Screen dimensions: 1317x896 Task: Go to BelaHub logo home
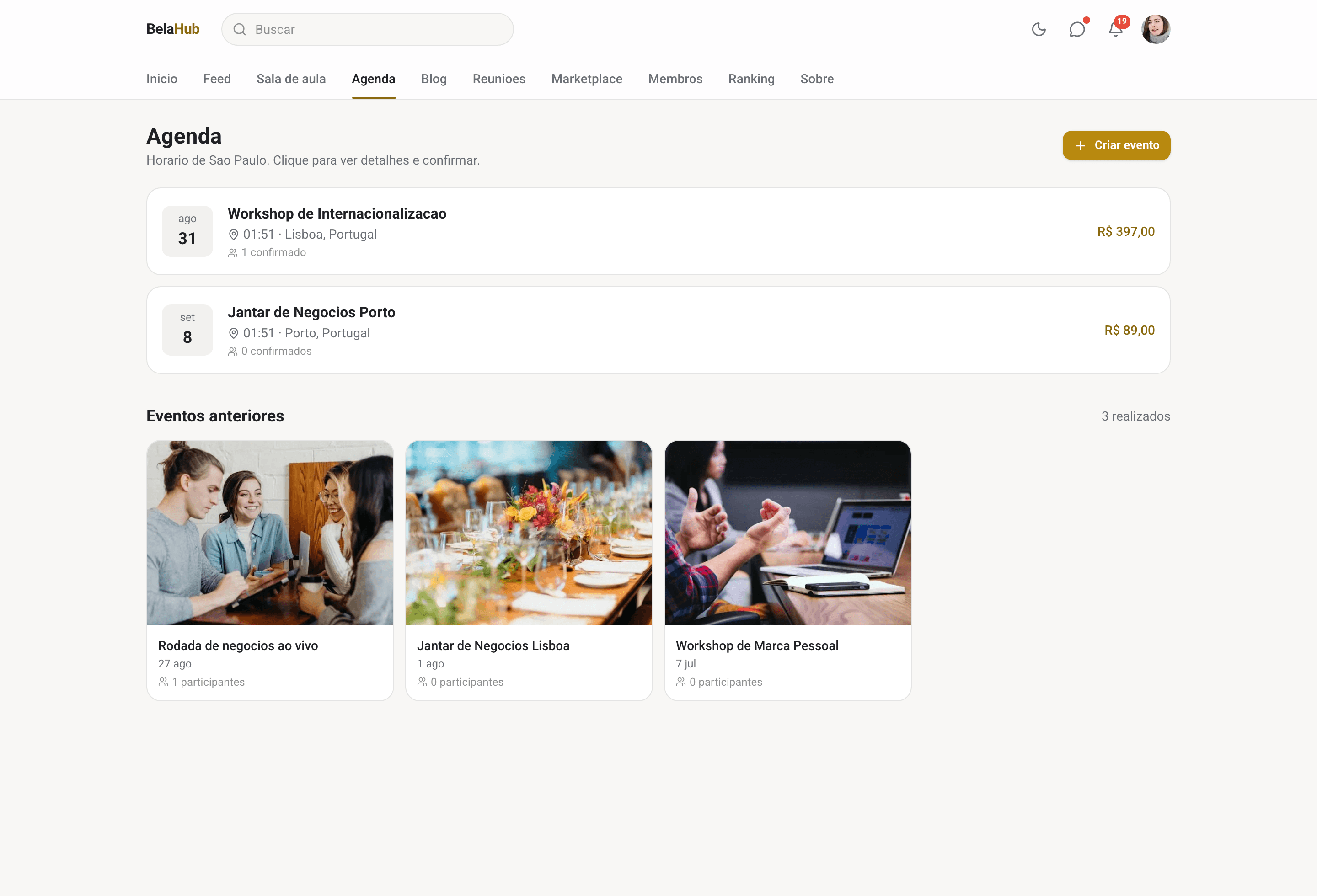point(173,29)
